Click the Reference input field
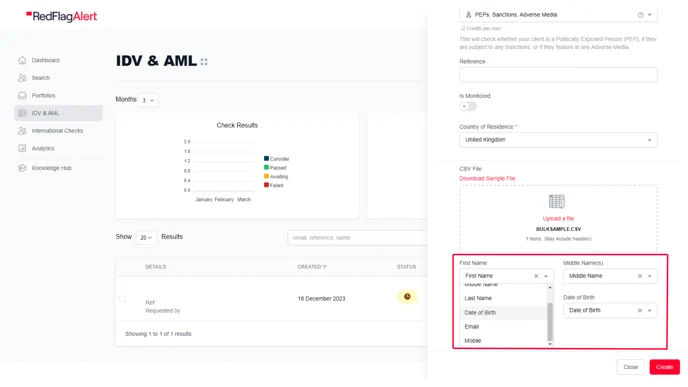Image resolution: width=688 pixels, height=387 pixels. (x=558, y=75)
